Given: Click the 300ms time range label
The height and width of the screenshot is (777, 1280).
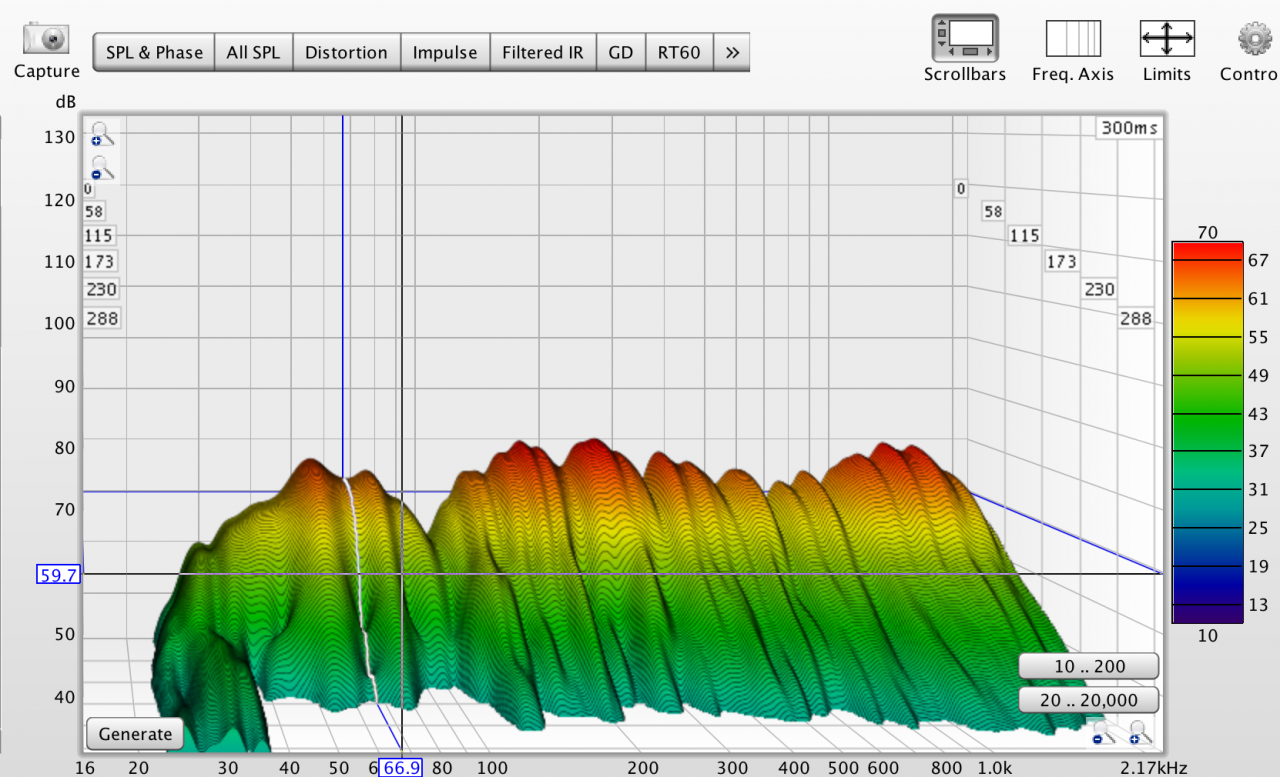Looking at the screenshot, I should point(1130,128).
